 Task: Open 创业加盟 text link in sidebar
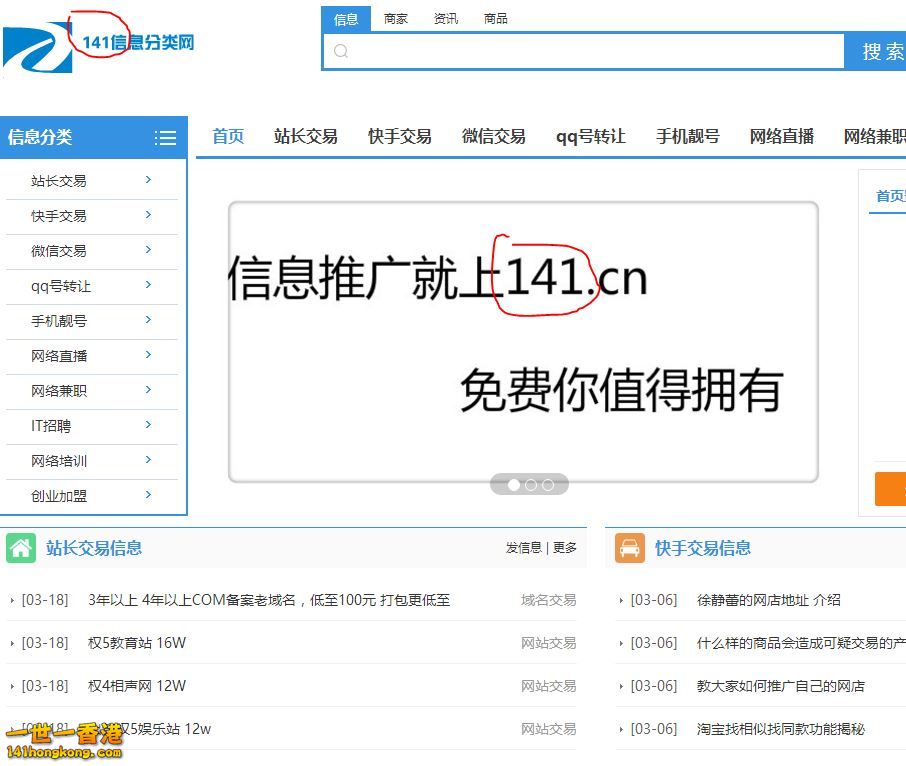click(59, 496)
